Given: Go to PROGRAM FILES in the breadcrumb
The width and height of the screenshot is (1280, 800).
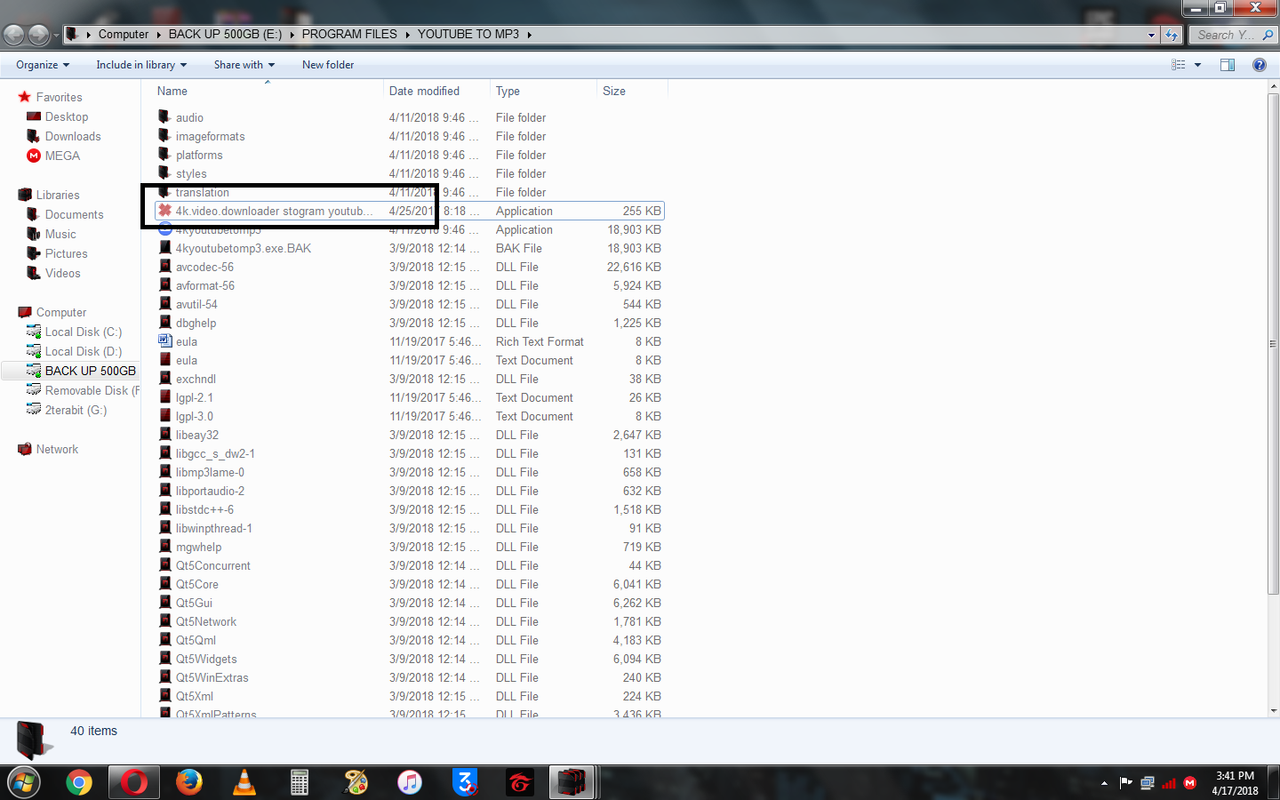Looking at the screenshot, I should (349, 34).
